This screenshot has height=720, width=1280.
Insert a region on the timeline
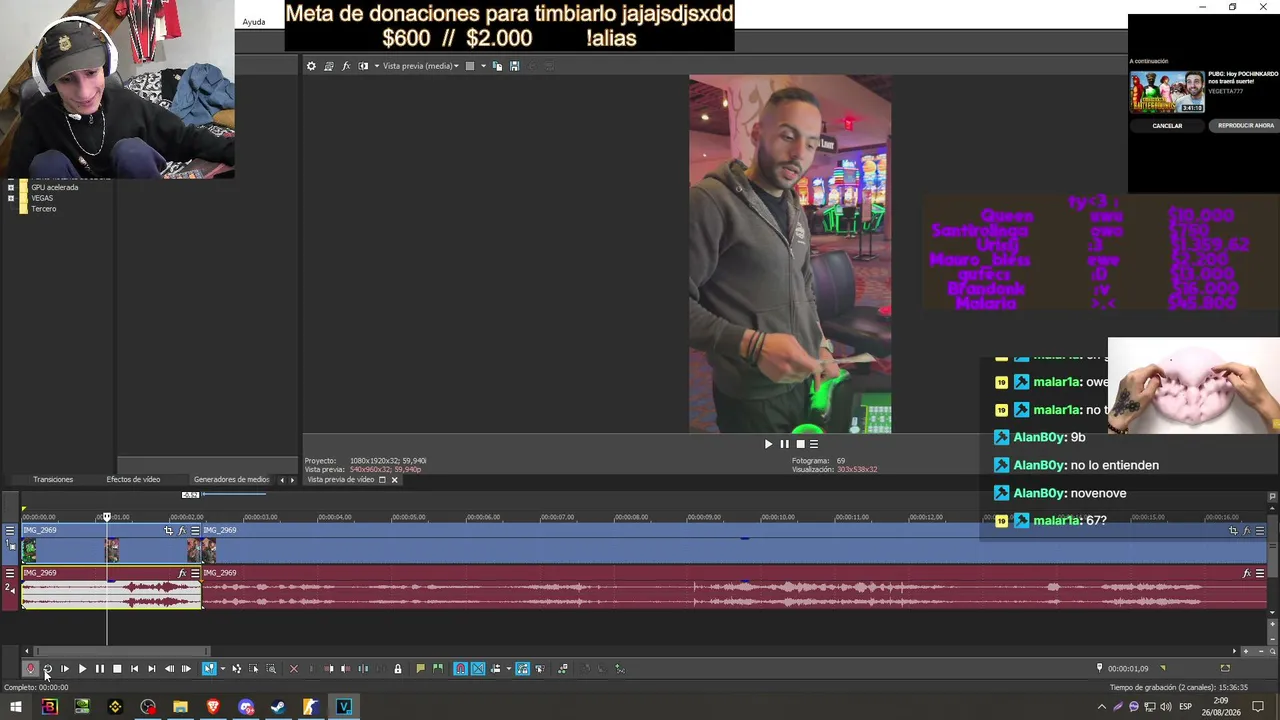[437, 669]
